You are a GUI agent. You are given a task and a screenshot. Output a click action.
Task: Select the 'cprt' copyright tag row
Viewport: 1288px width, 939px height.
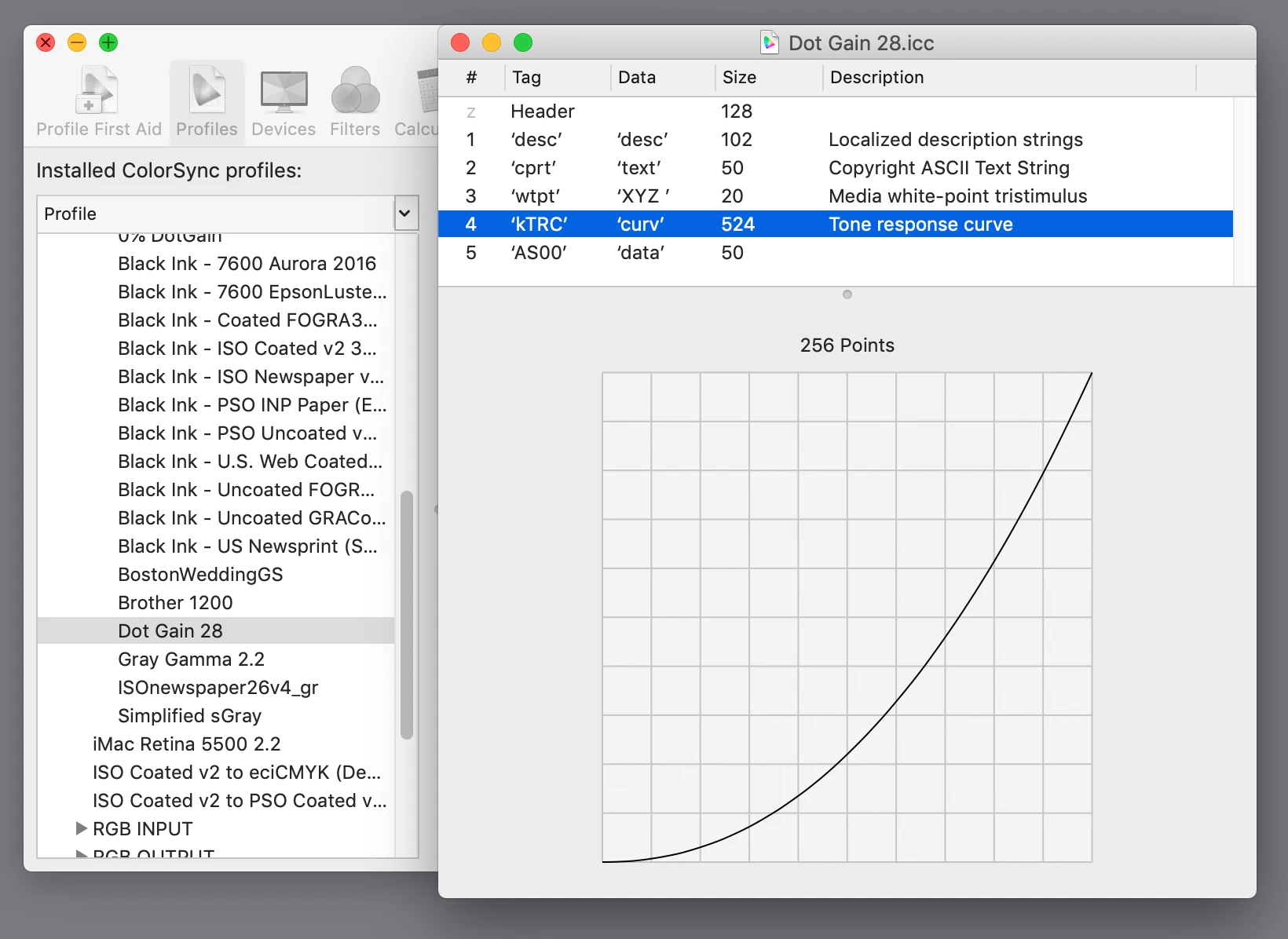[836, 168]
